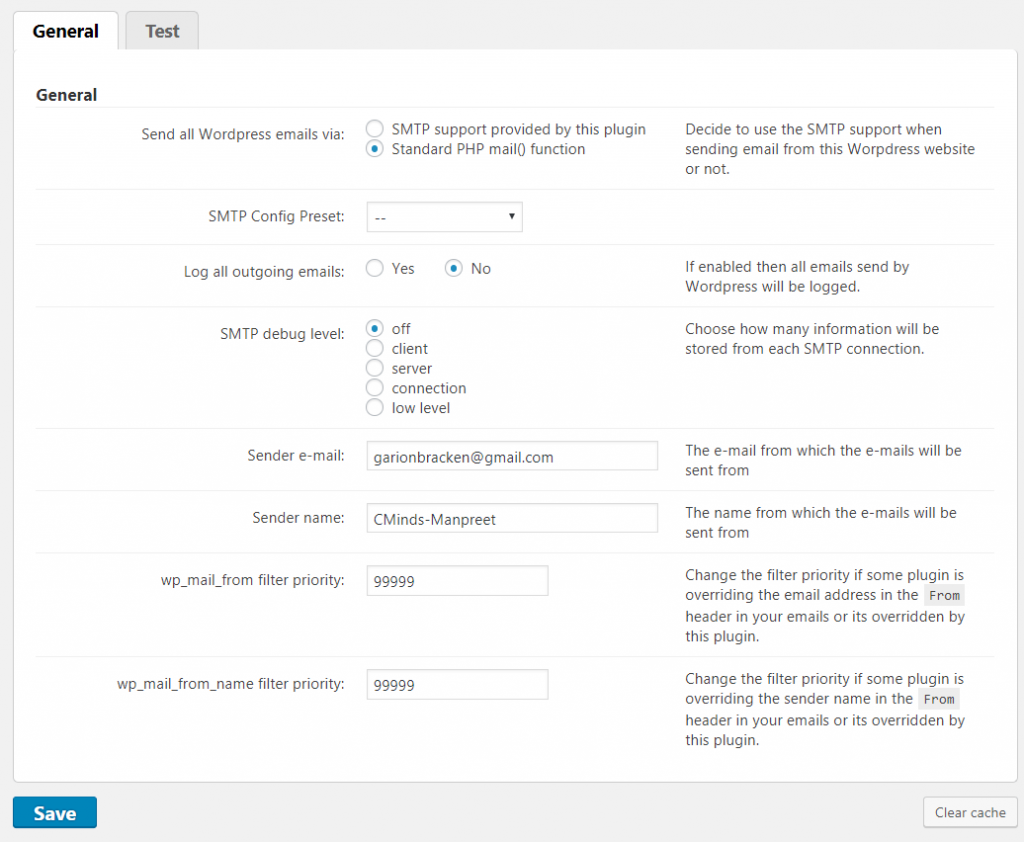The height and width of the screenshot is (842, 1024).
Task: Set SMTP debug level to server
Action: tap(375, 368)
